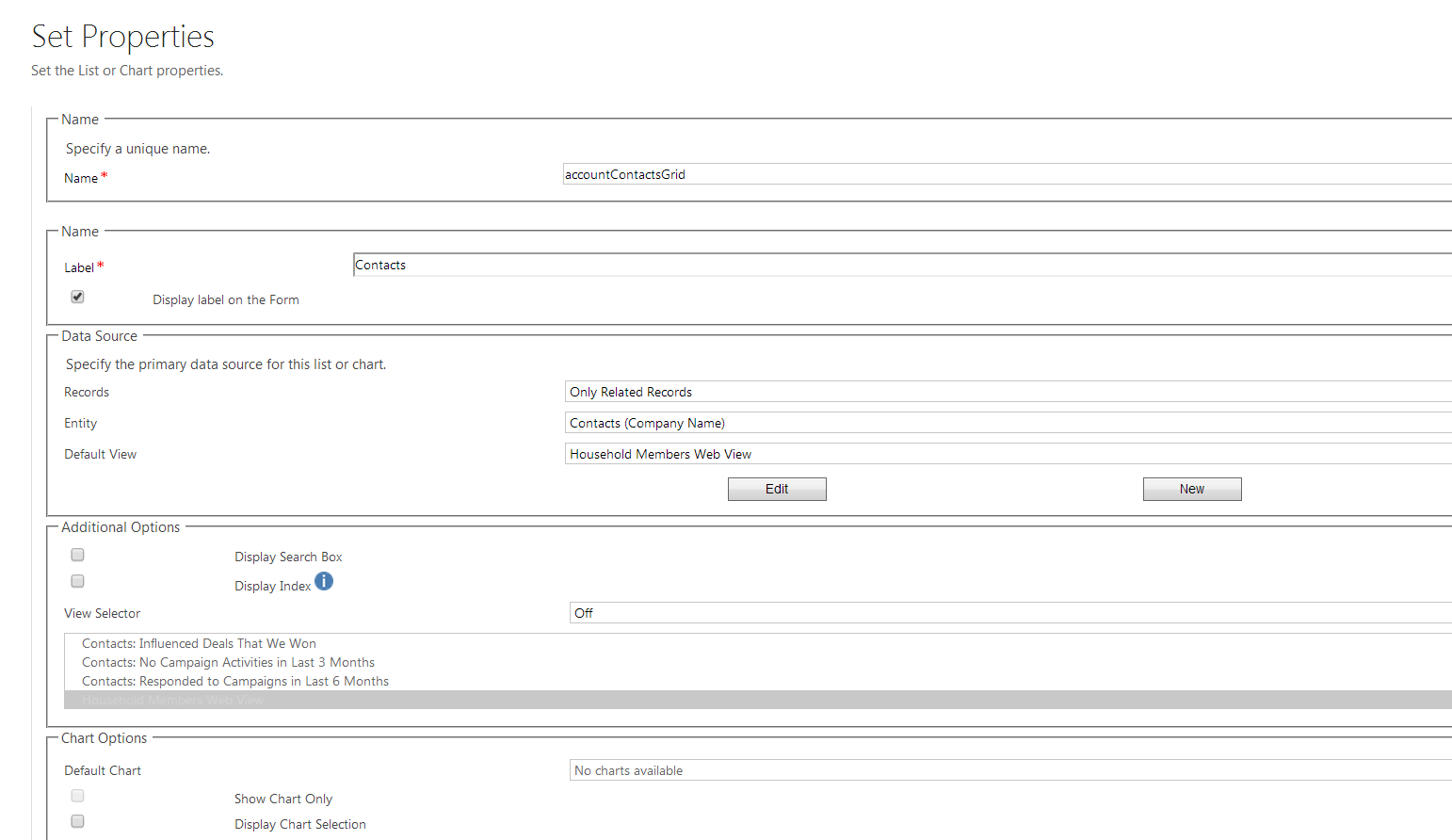Enable the Display Index checkbox

[78, 581]
